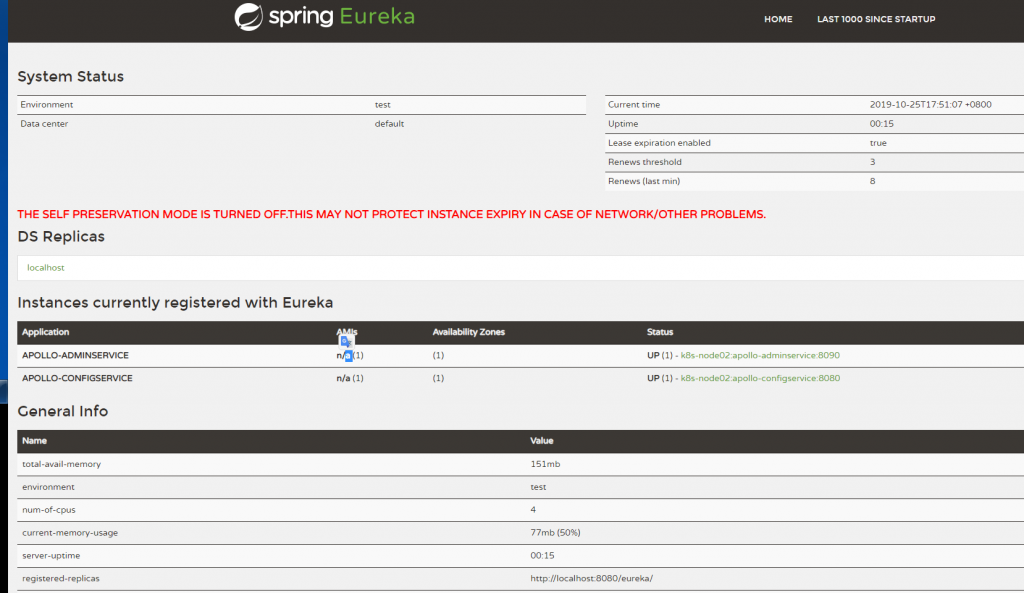Image resolution: width=1024 pixels, height=593 pixels.
Task: Select the 151mb memory value
Action: [545, 464]
